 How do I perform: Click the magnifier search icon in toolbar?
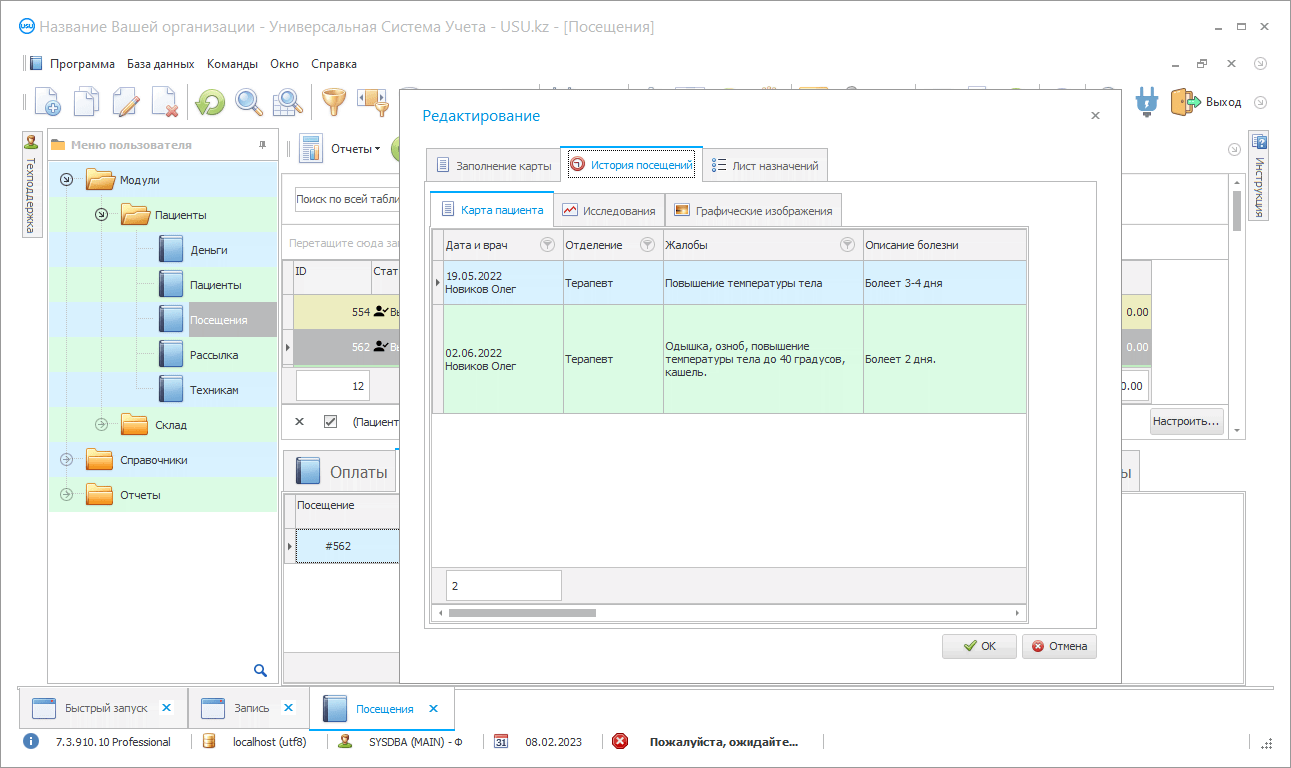click(x=248, y=101)
